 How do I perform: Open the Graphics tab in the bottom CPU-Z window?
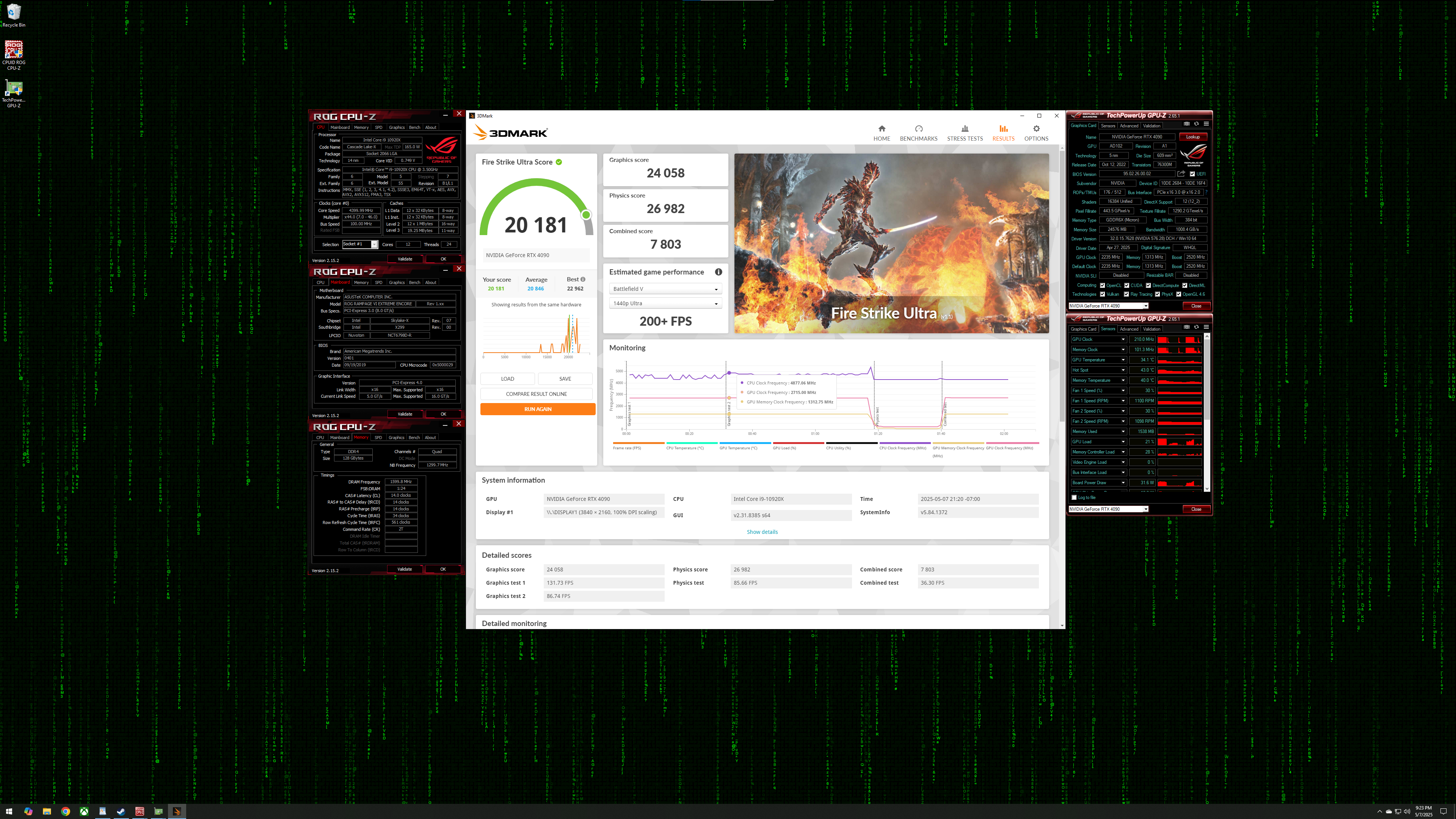click(x=396, y=438)
